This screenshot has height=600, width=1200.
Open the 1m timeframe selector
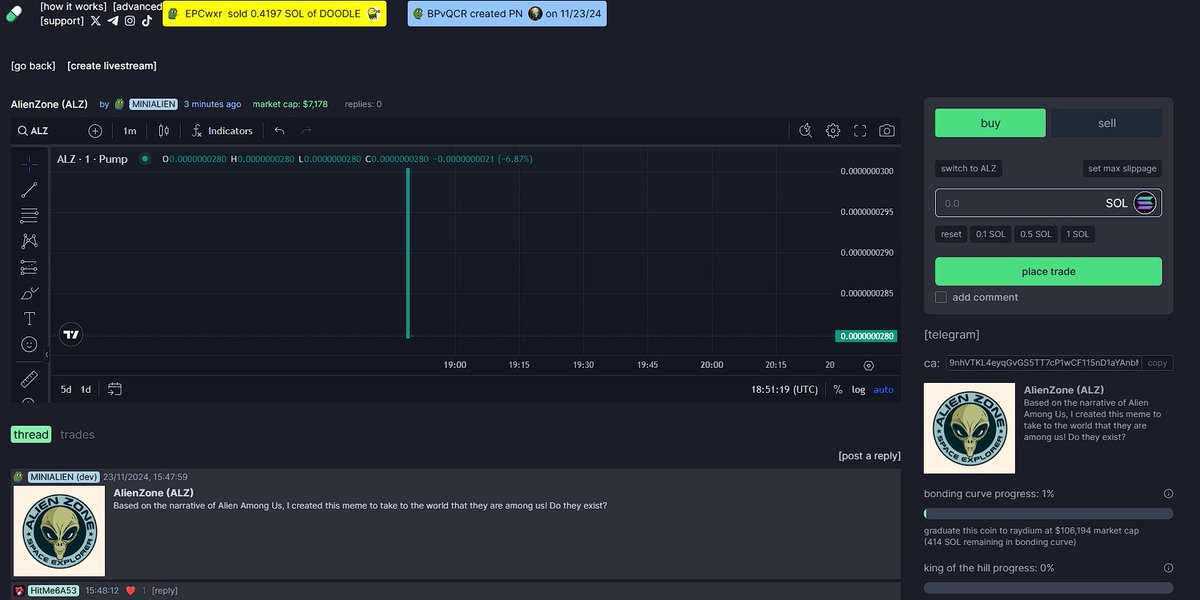pyautogui.click(x=129, y=130)
